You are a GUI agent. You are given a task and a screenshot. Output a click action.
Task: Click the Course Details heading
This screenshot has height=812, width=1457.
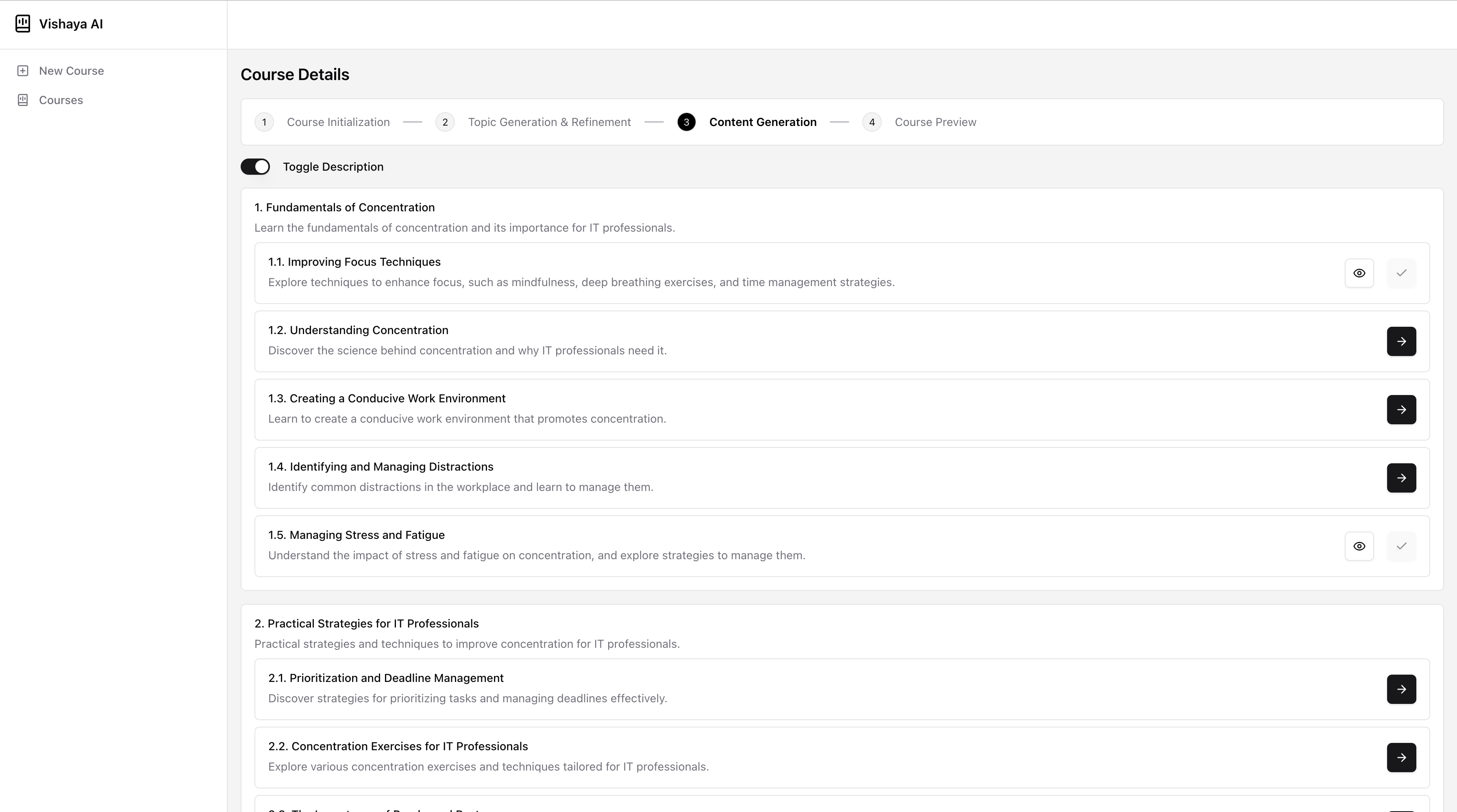295,75
